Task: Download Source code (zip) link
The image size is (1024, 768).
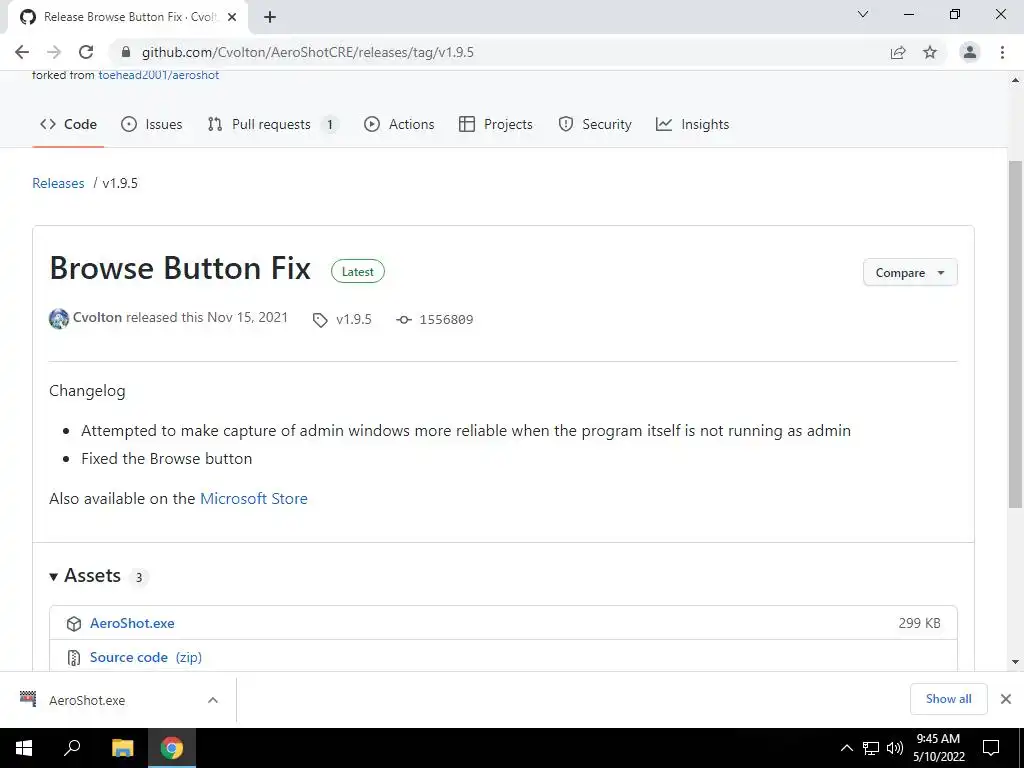Action: [146, 658]
